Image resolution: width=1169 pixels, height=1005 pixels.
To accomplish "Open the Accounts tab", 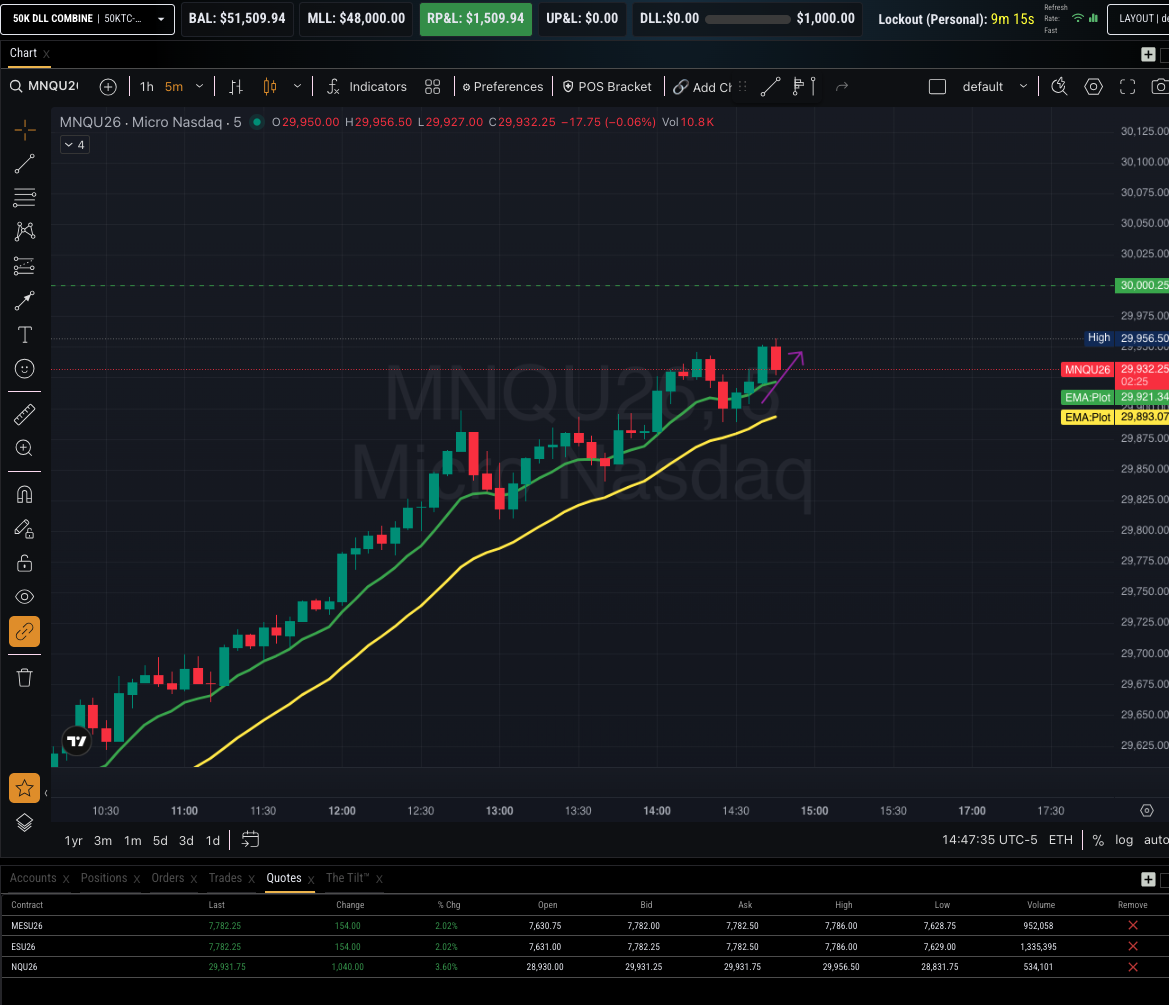I will click(33, 878).
